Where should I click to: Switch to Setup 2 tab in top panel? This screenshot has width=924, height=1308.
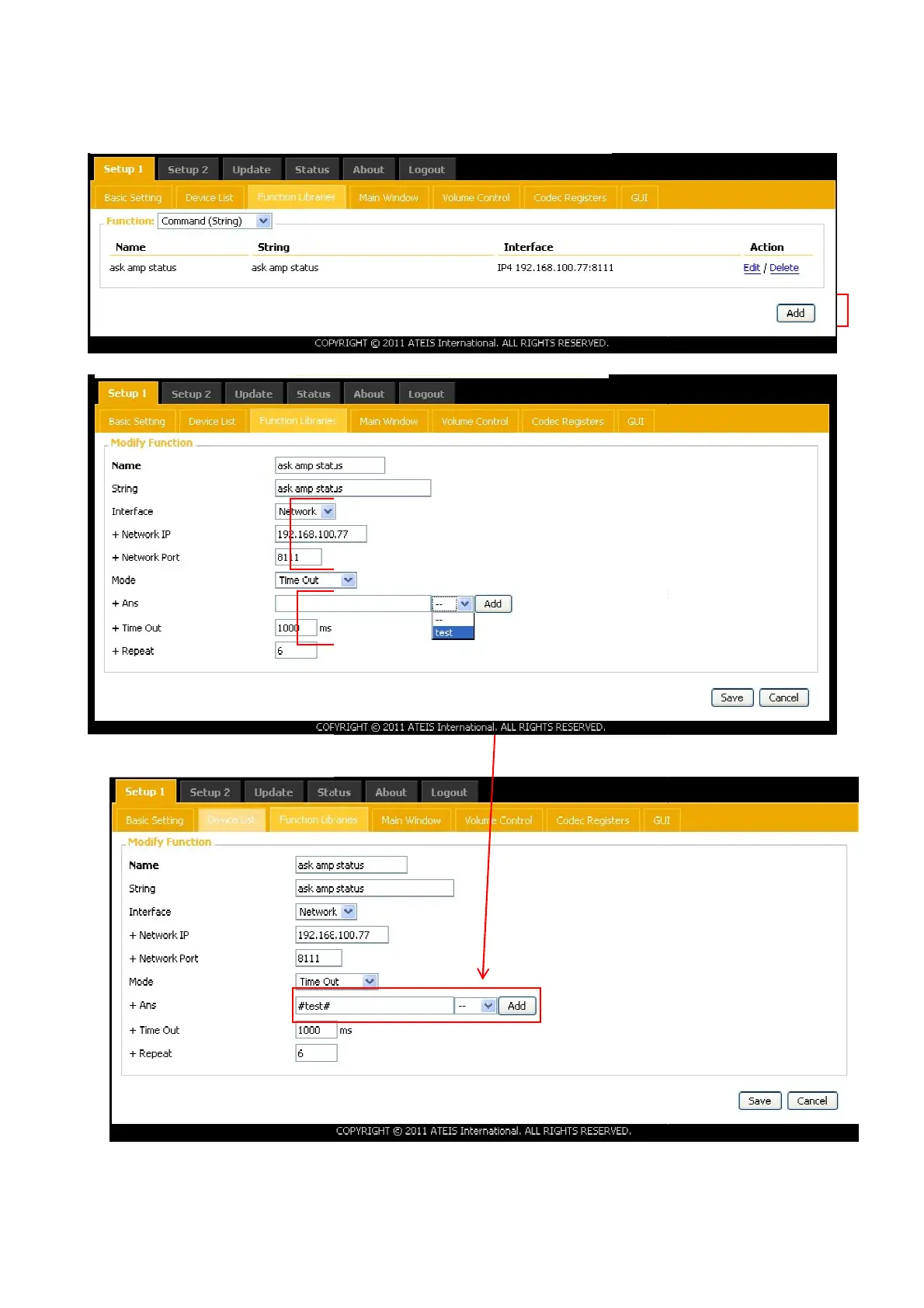coord(188,169)
